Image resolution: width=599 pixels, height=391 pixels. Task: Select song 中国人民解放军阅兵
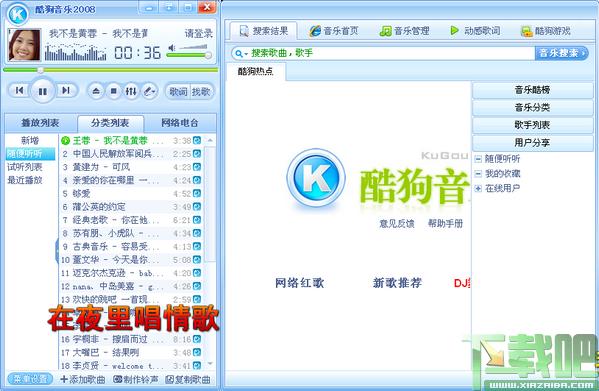coord(131,153)
